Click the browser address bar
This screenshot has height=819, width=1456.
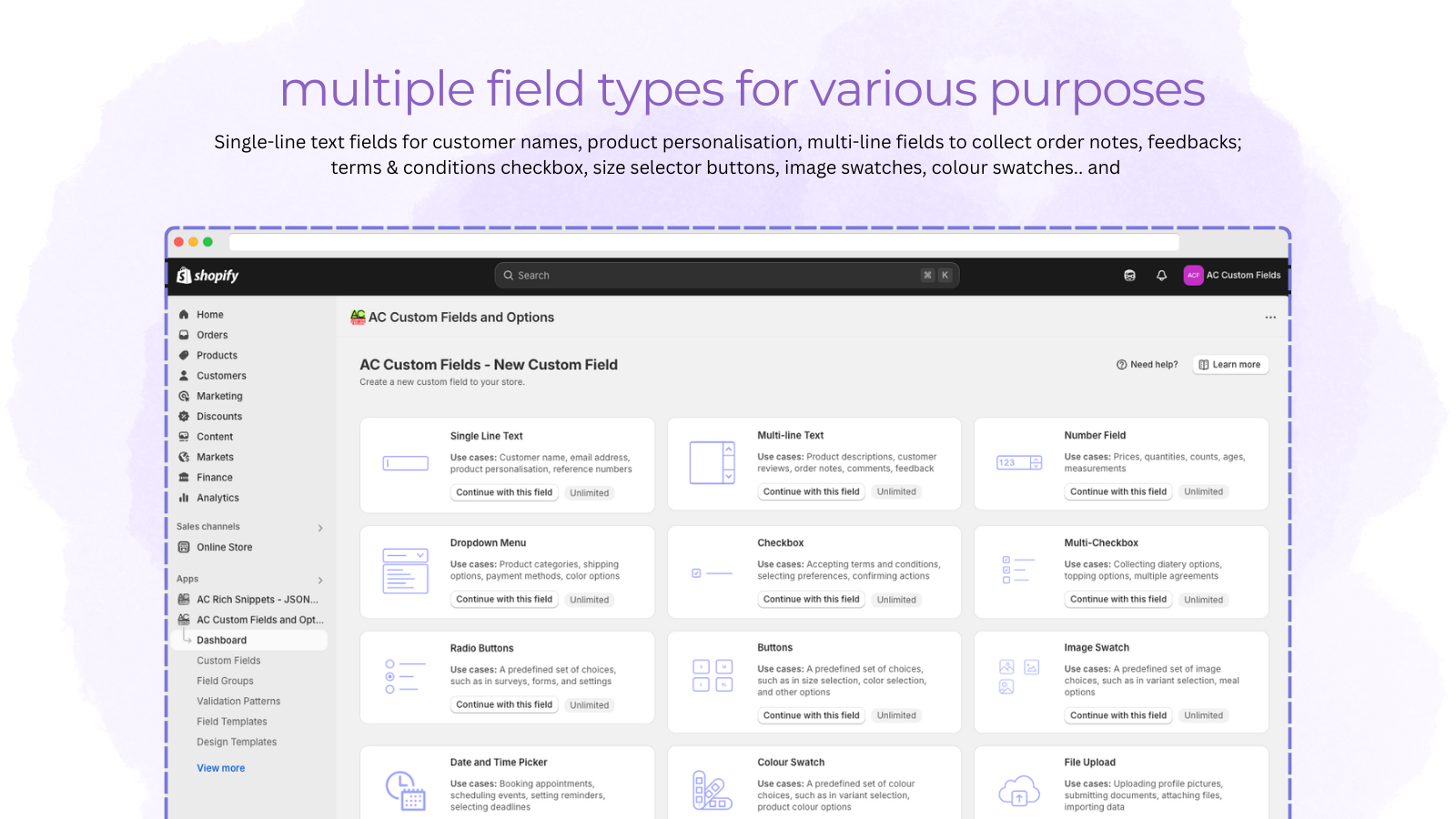tap(704, 242)
